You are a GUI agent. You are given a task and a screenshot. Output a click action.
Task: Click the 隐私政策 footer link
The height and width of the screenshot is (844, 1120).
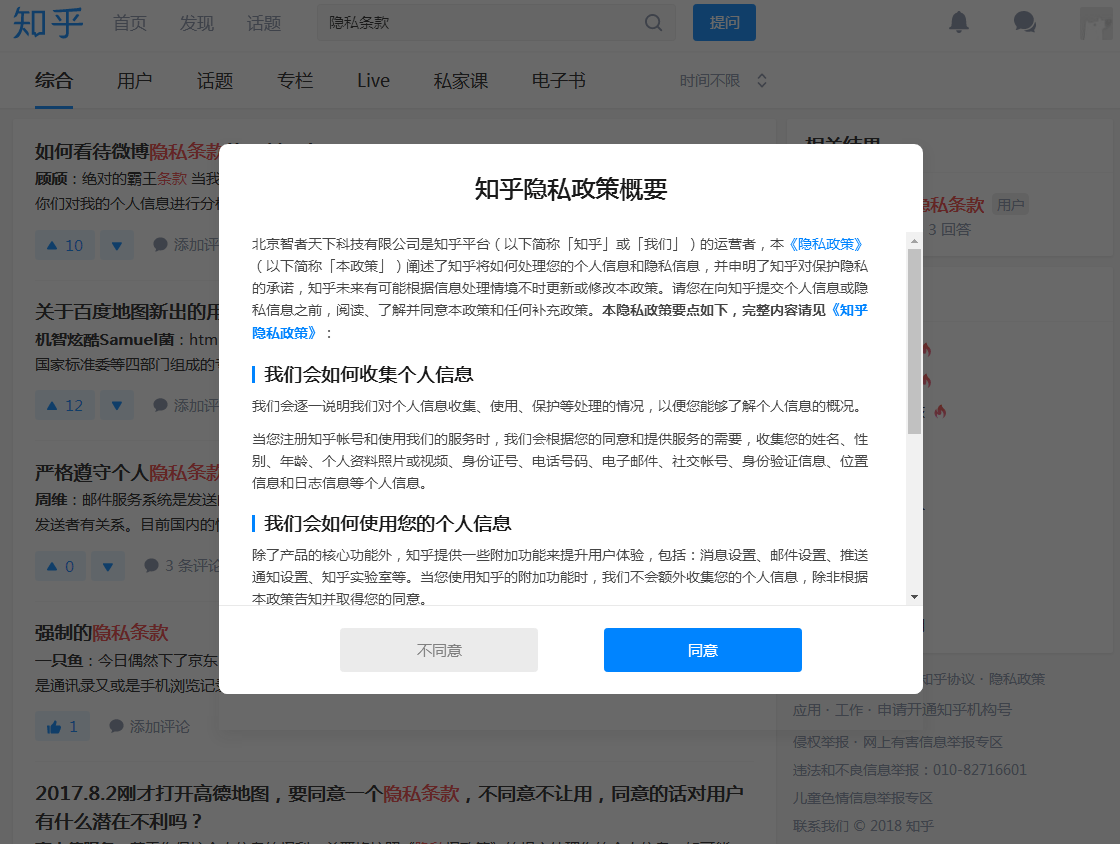coord(1016,679)
